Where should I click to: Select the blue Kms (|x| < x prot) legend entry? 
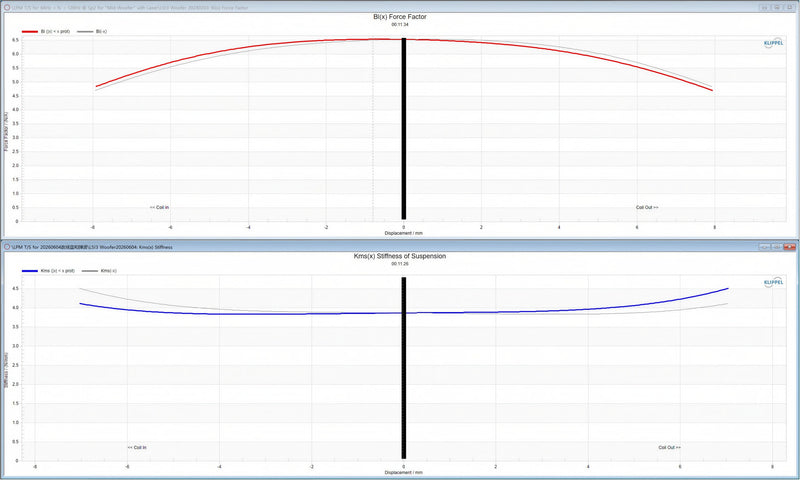[48, 271]
